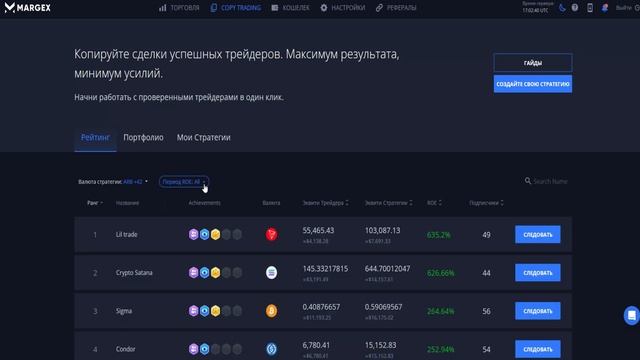This screenshot has height=360, width=640.
Task: Click Создайте свою стратегию button
Action: pyautogui.click(x=533, y=84)
